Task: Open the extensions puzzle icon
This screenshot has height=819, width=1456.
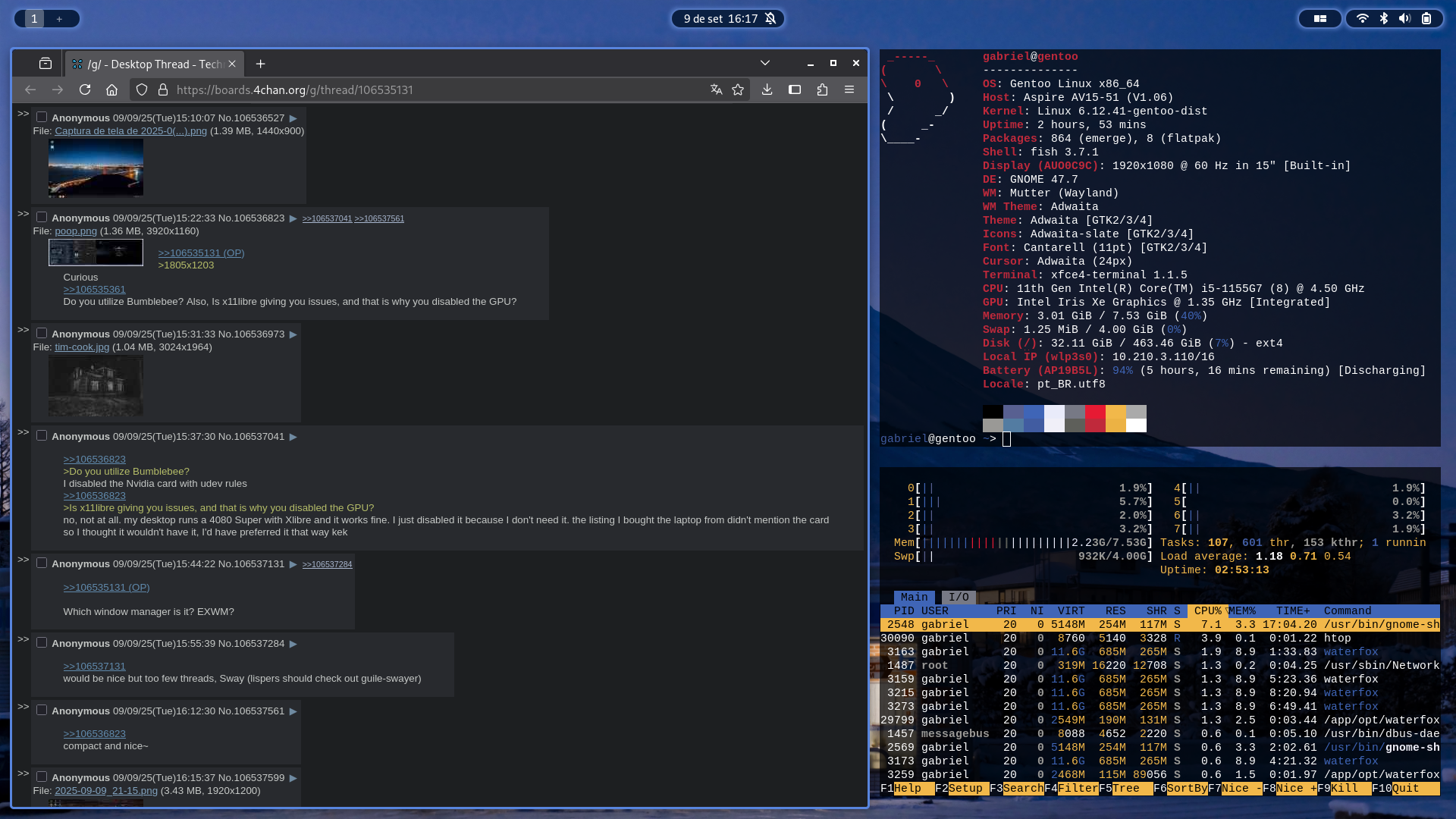Action: 822,89
